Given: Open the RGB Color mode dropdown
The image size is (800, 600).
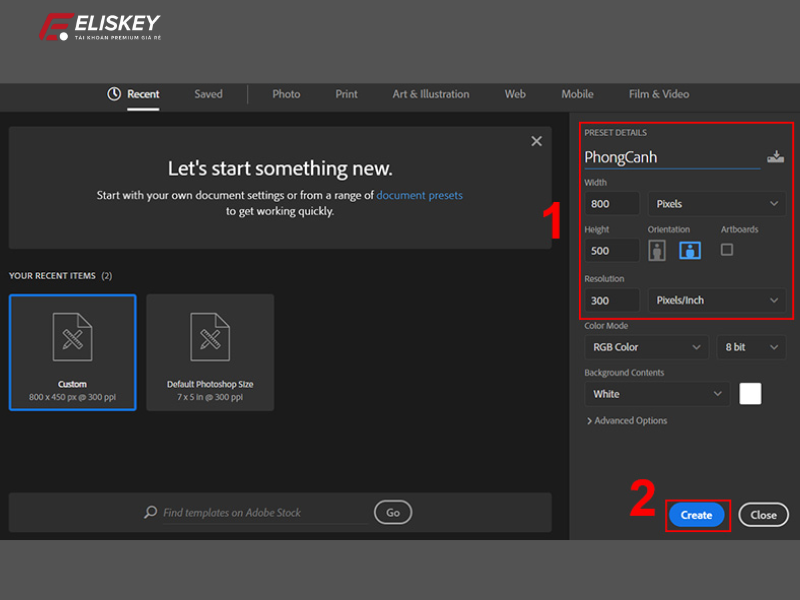Looking at the screenshot, I should click(x=646, y=347).
